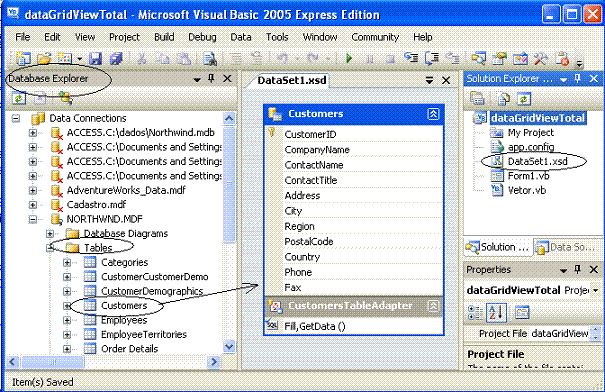
Task: Click the Copy toolbar icon
Action: (x=162, y=58)
